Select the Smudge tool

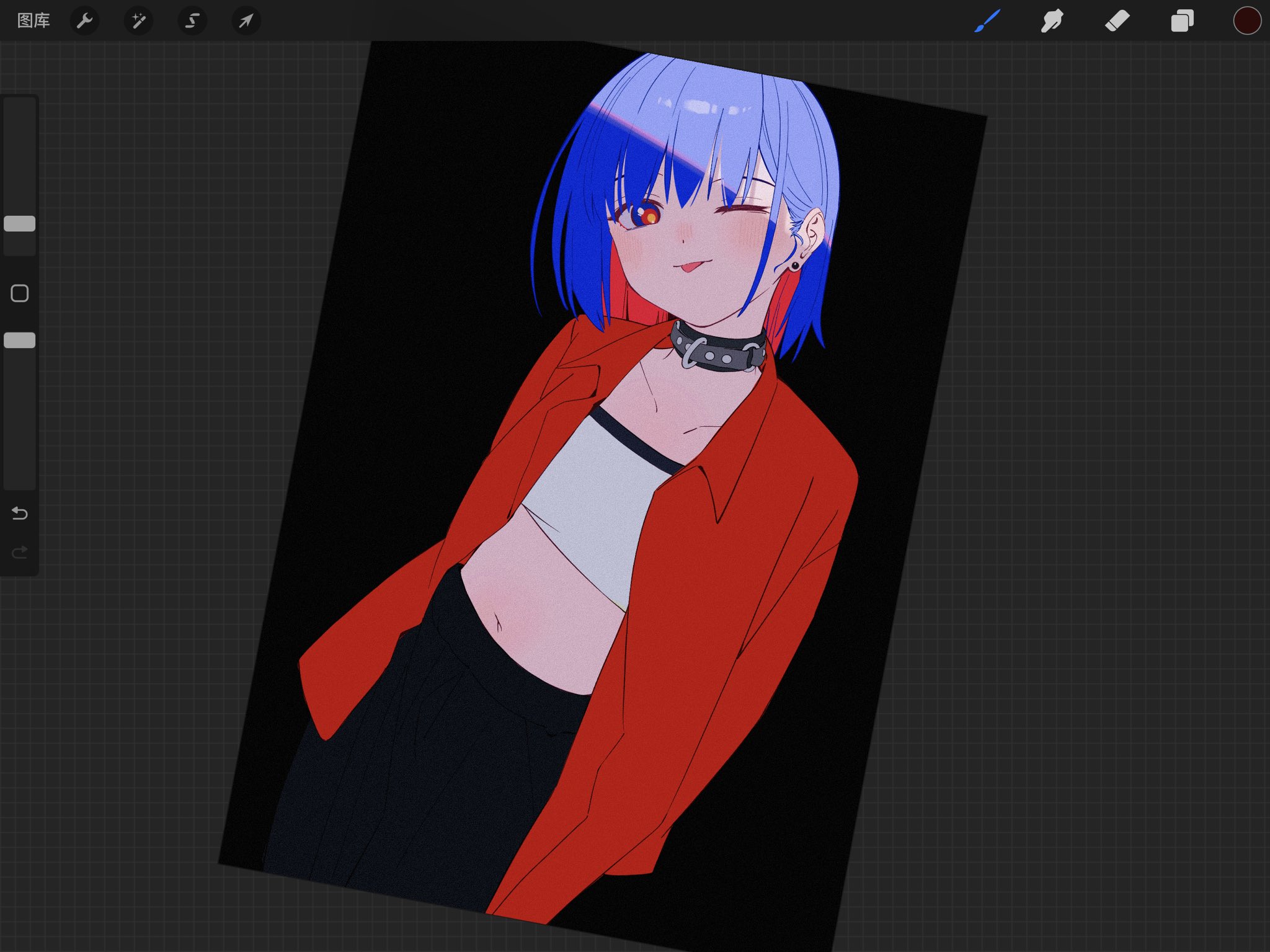pyautogui.click(x=1052, y=20)
